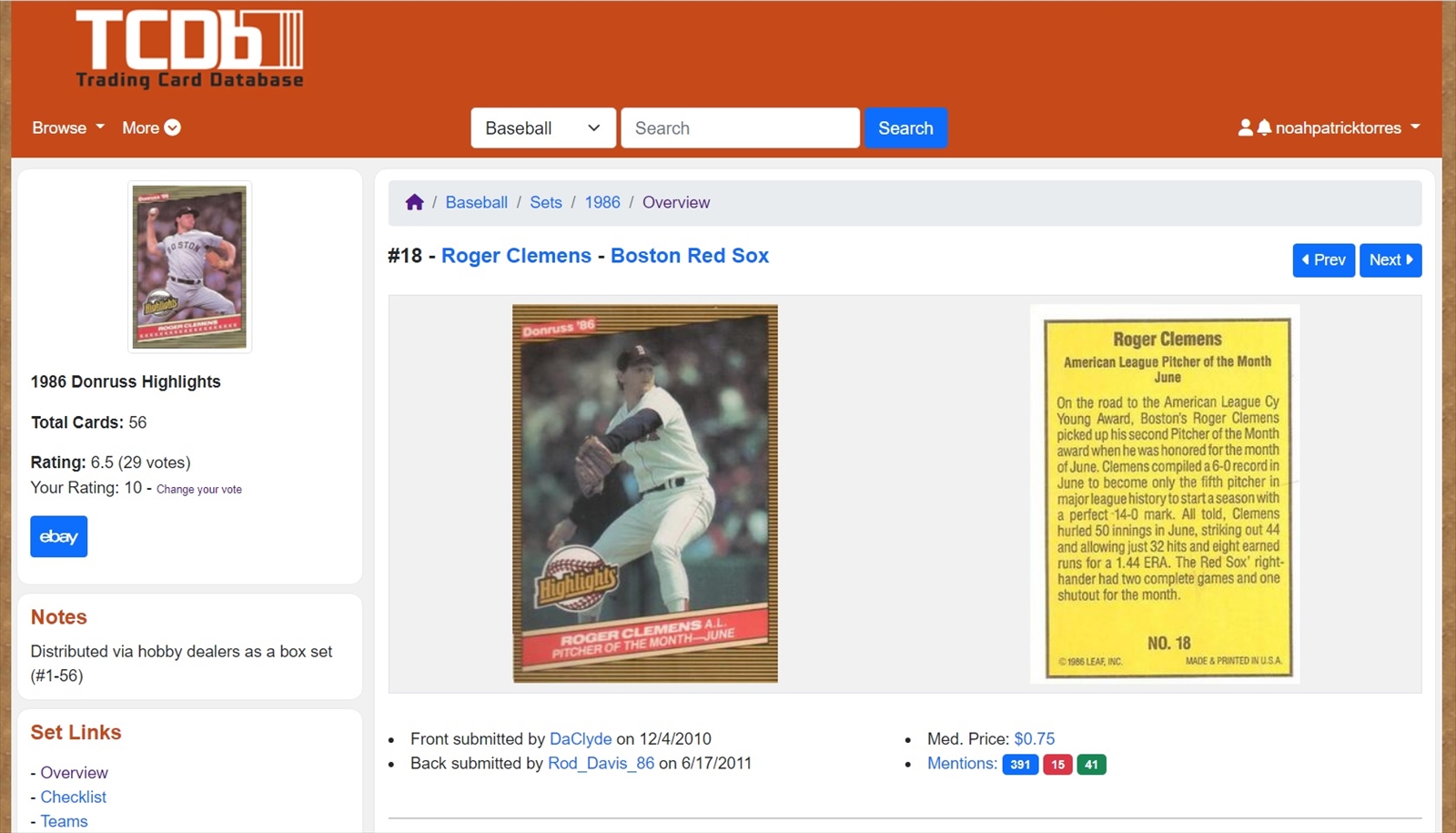Click the $0.75 median price link
1456x833 pixels.
point(1035,738)
